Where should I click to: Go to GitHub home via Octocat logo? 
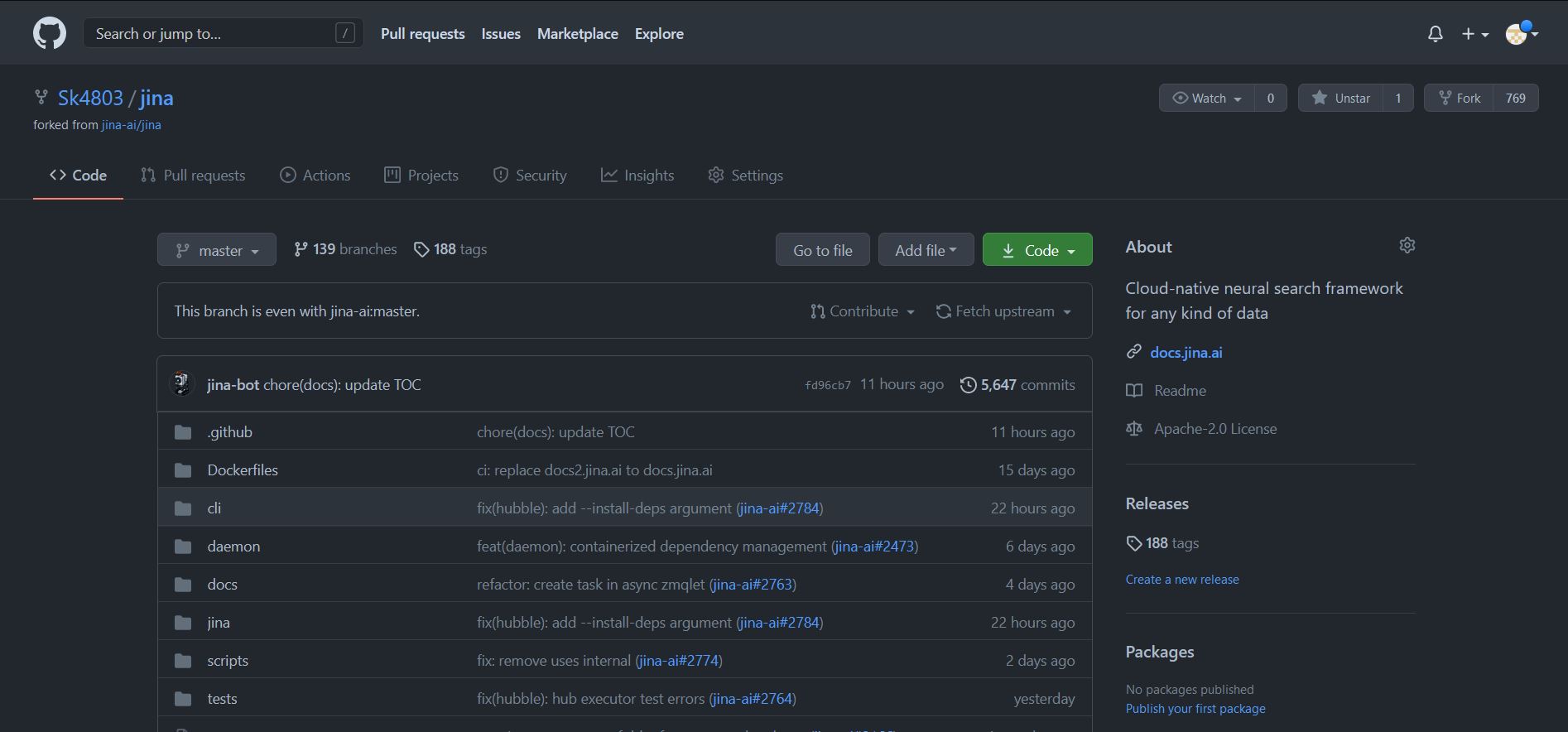pos(50,34)
